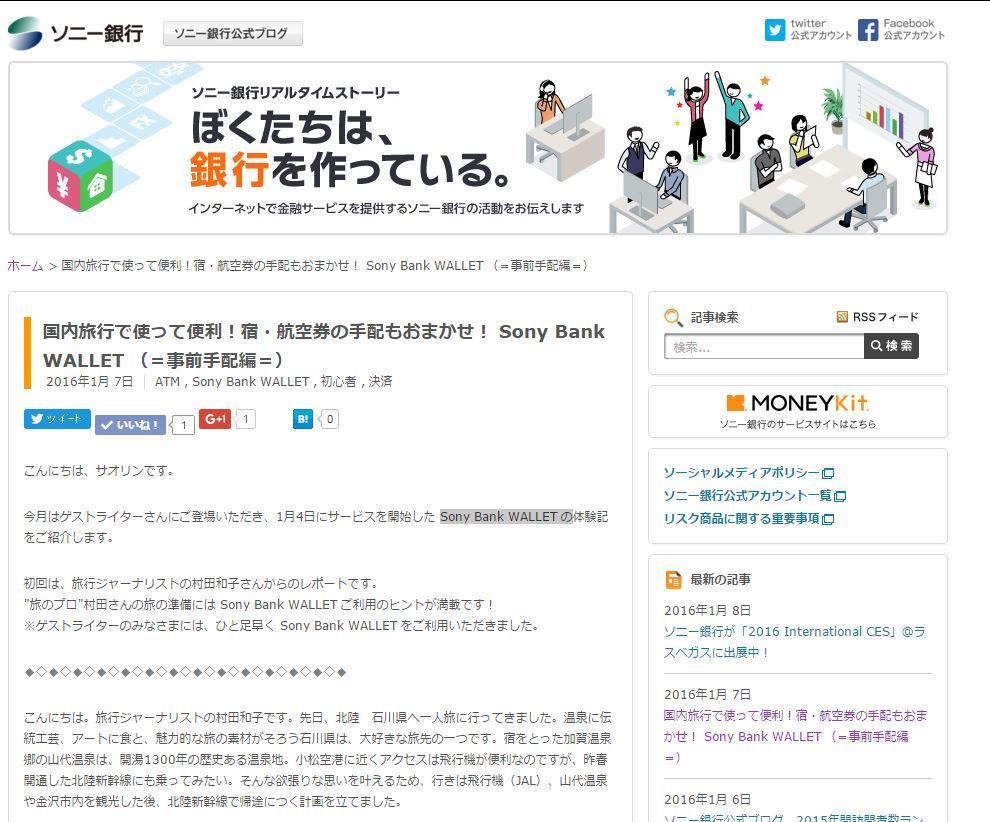
Task: Click the 最新の記事 heading text
Action: [720, 579]
